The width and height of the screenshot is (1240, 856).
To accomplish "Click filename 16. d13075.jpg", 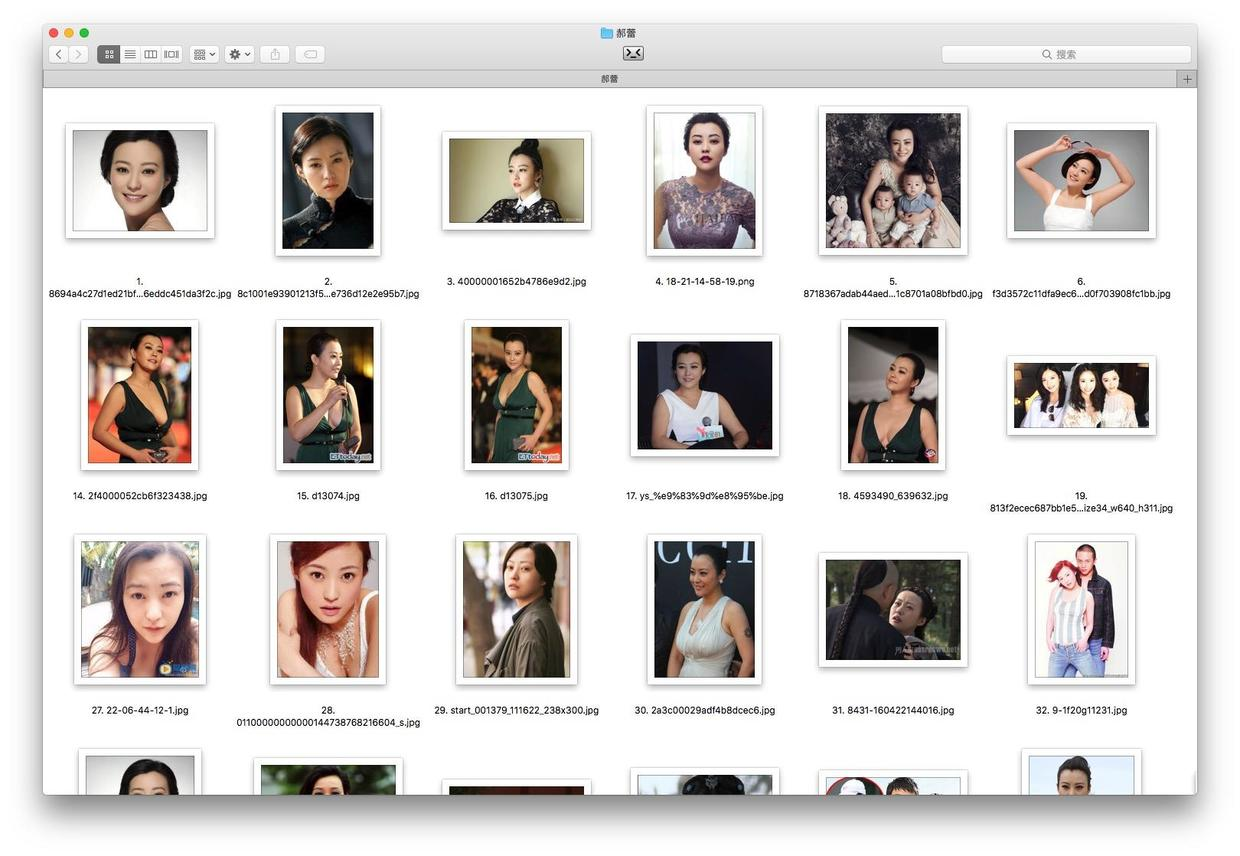I will coord(516,496).
